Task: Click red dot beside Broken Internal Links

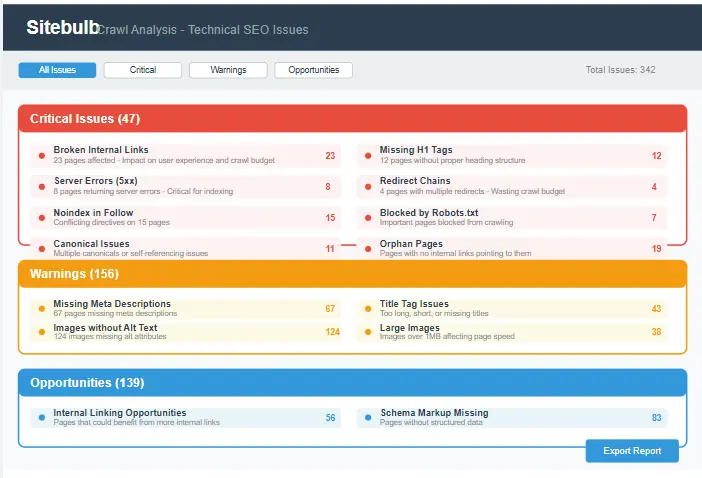Action: (x=41, y=156)
